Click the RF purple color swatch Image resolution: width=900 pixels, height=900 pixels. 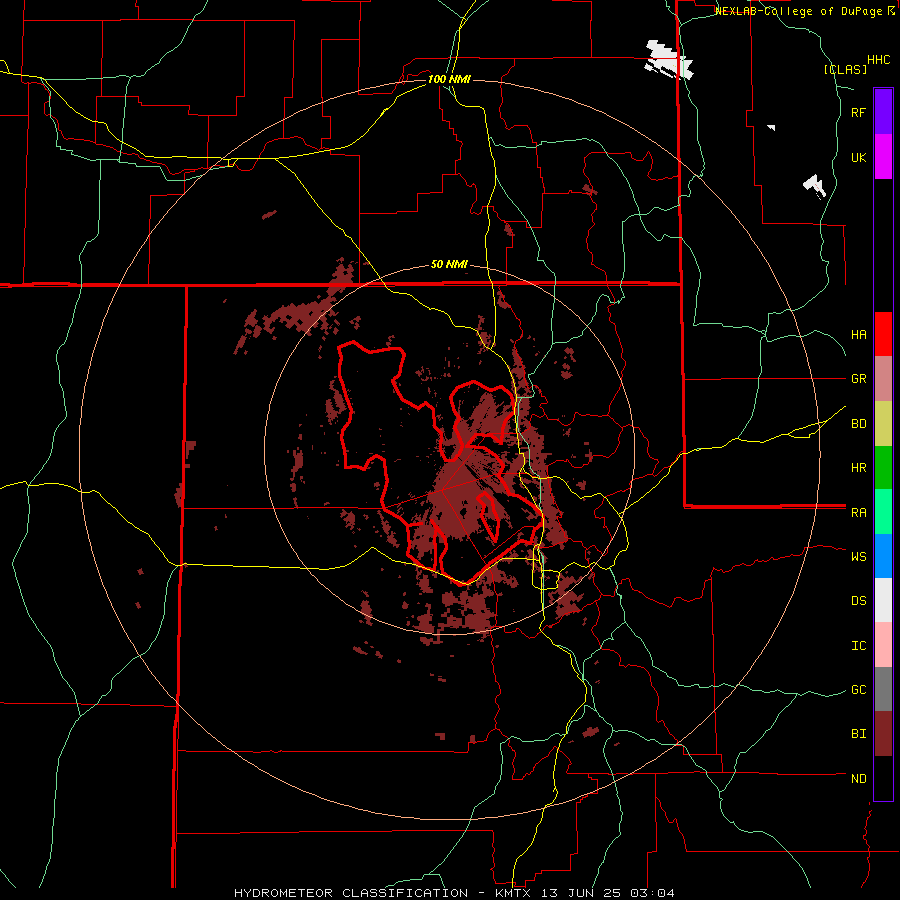[883, 112]
